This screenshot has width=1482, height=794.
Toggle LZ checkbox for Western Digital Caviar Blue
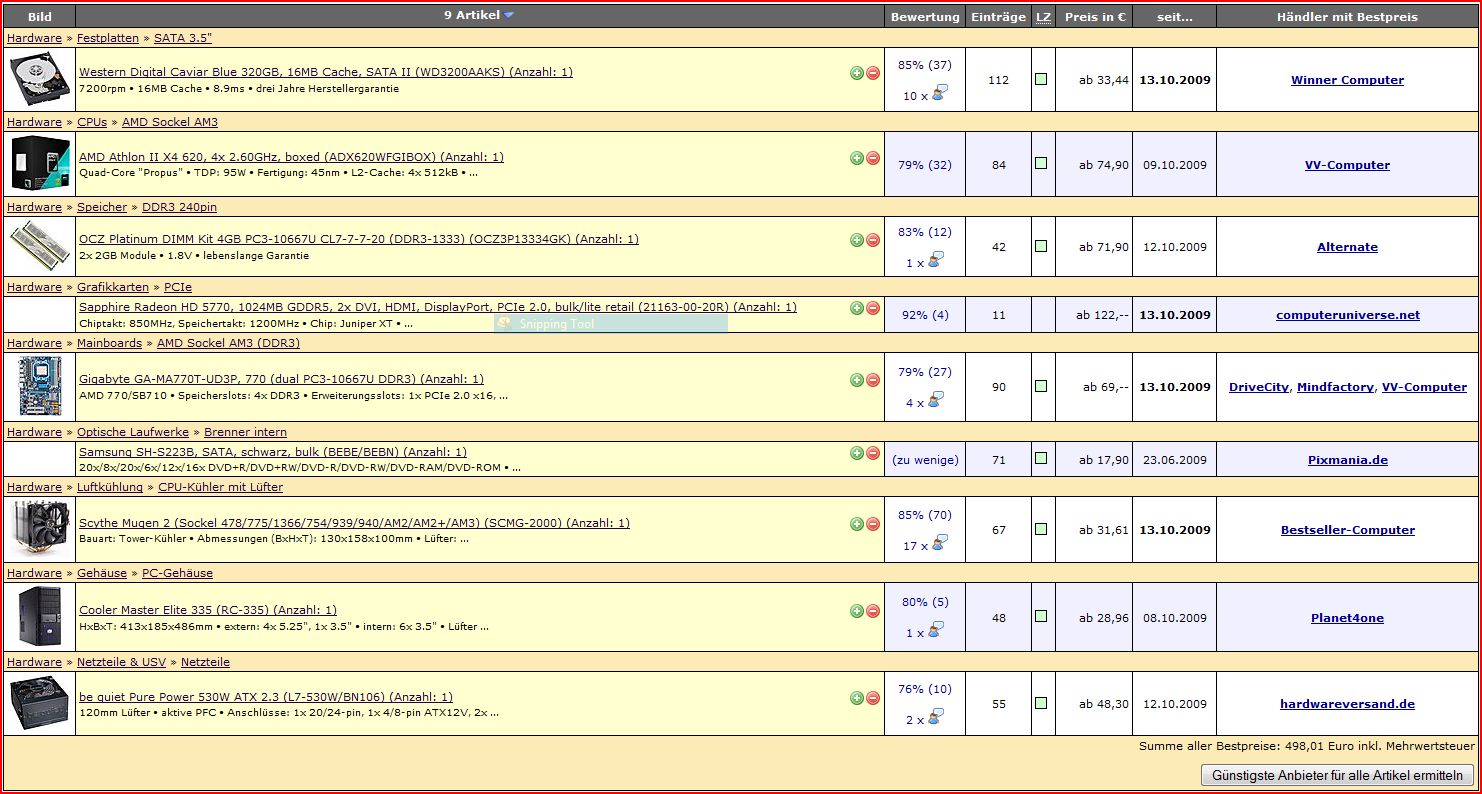(1041, 78)
